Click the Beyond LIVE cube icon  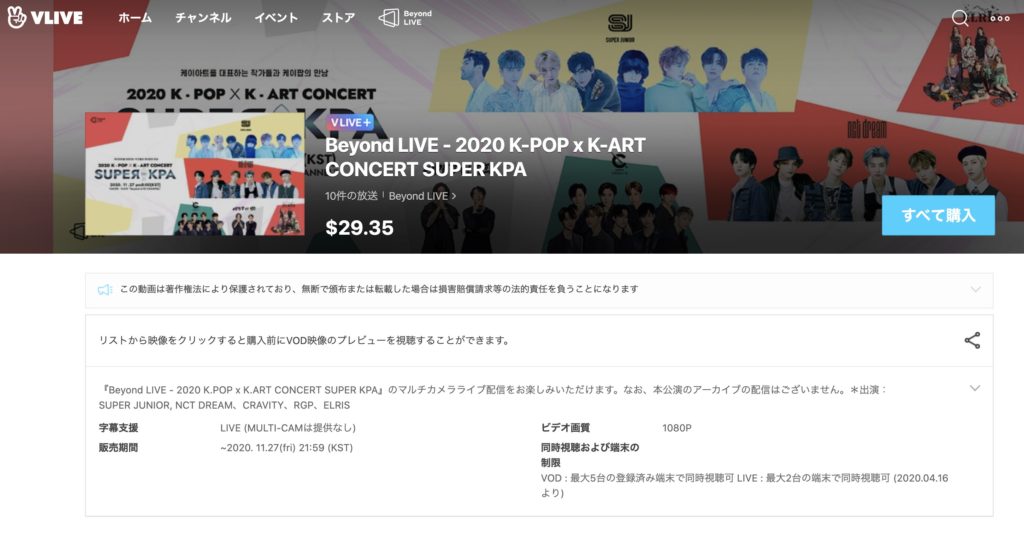389,18
